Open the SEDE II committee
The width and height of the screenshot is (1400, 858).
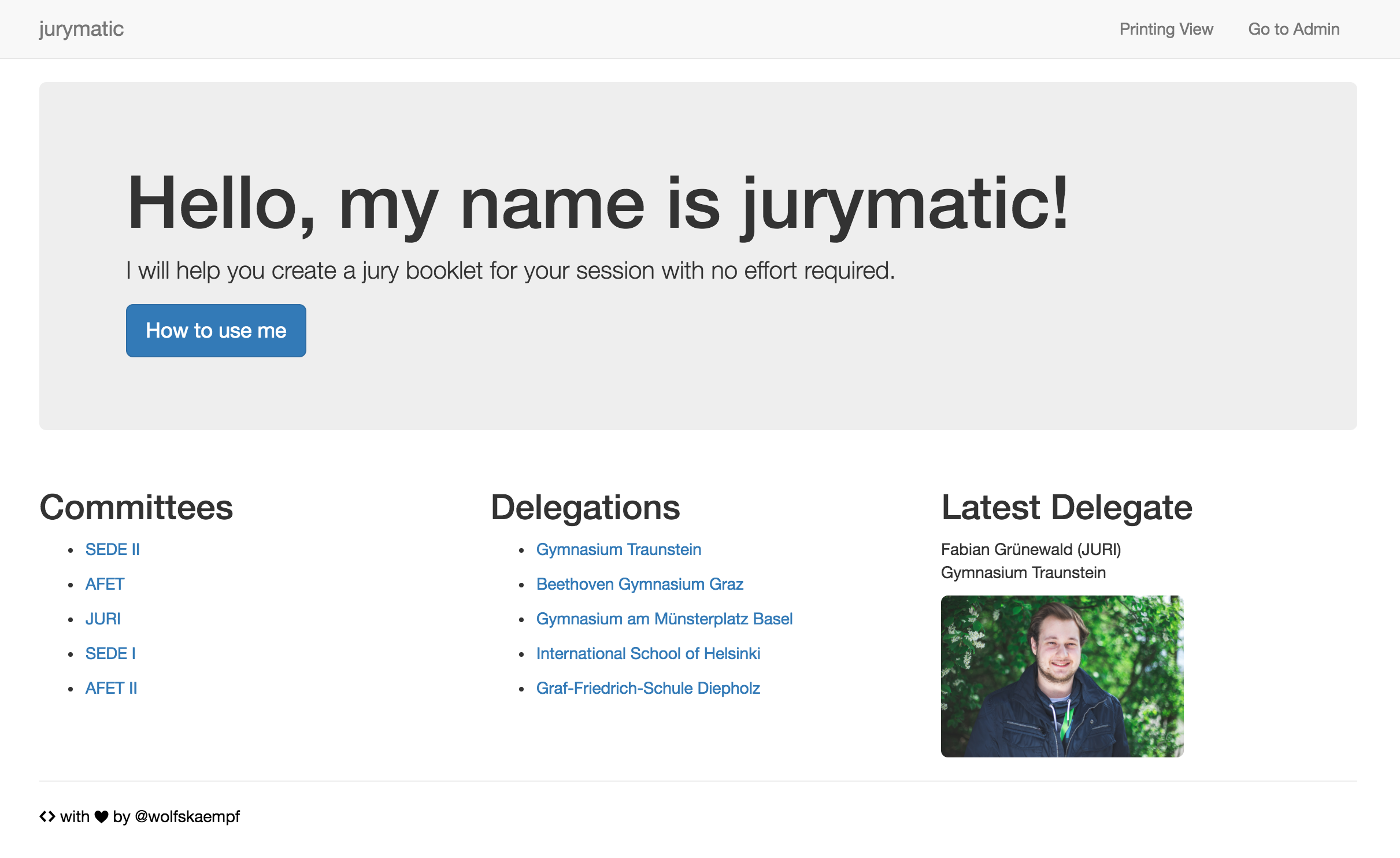click(x=113, y=549)
